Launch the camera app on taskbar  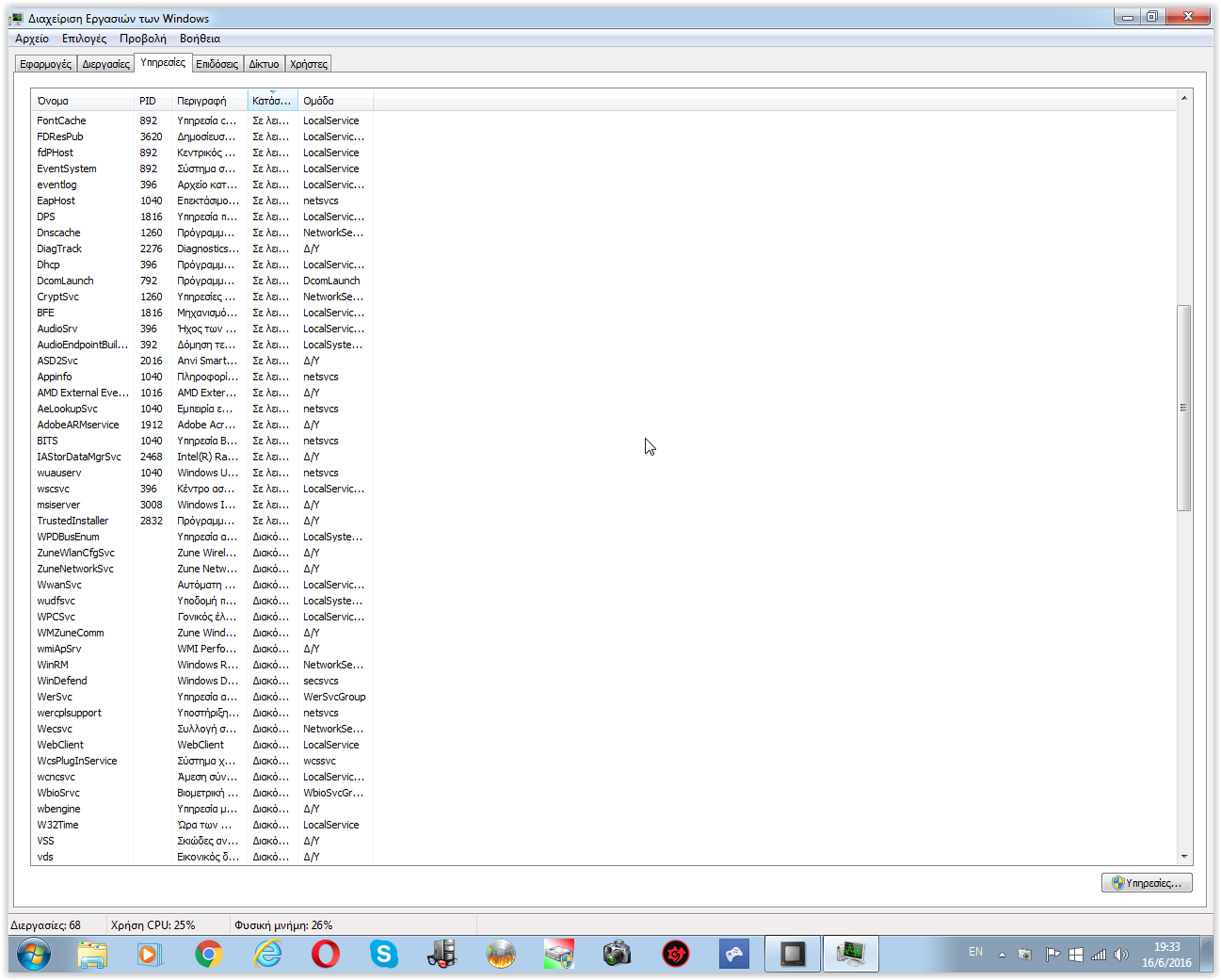point(617,955)
